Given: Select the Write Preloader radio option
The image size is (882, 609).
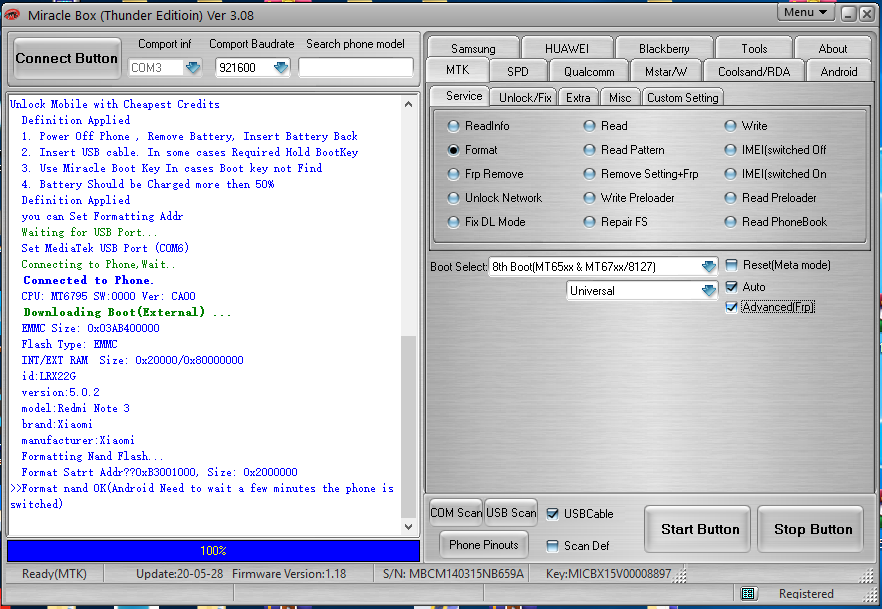Looking at the screenshot, I should coord(590,198).
